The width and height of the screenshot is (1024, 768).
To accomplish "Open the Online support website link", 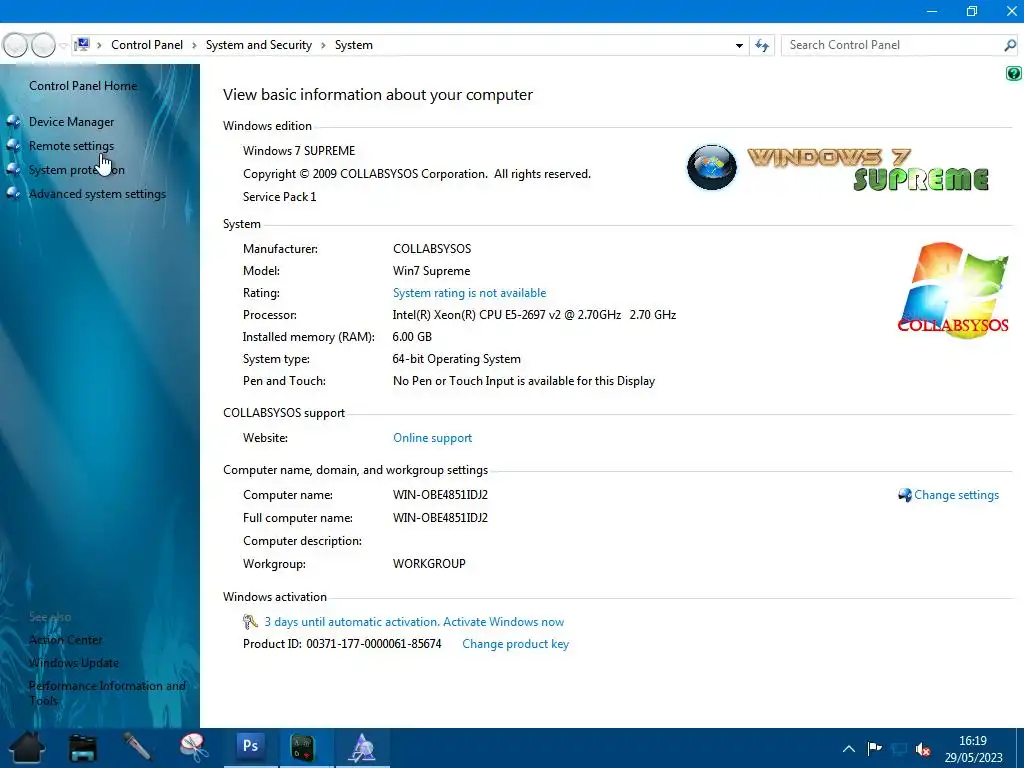I will 432,438.
